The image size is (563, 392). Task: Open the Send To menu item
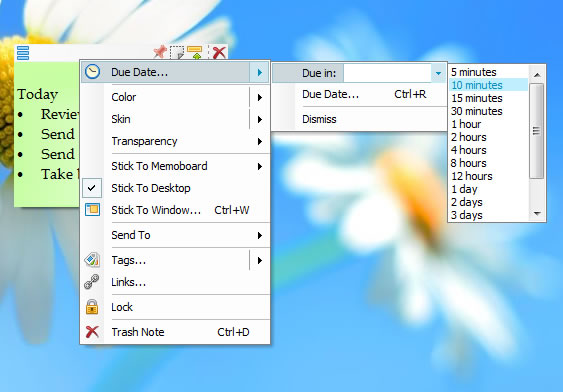[175, 235]
